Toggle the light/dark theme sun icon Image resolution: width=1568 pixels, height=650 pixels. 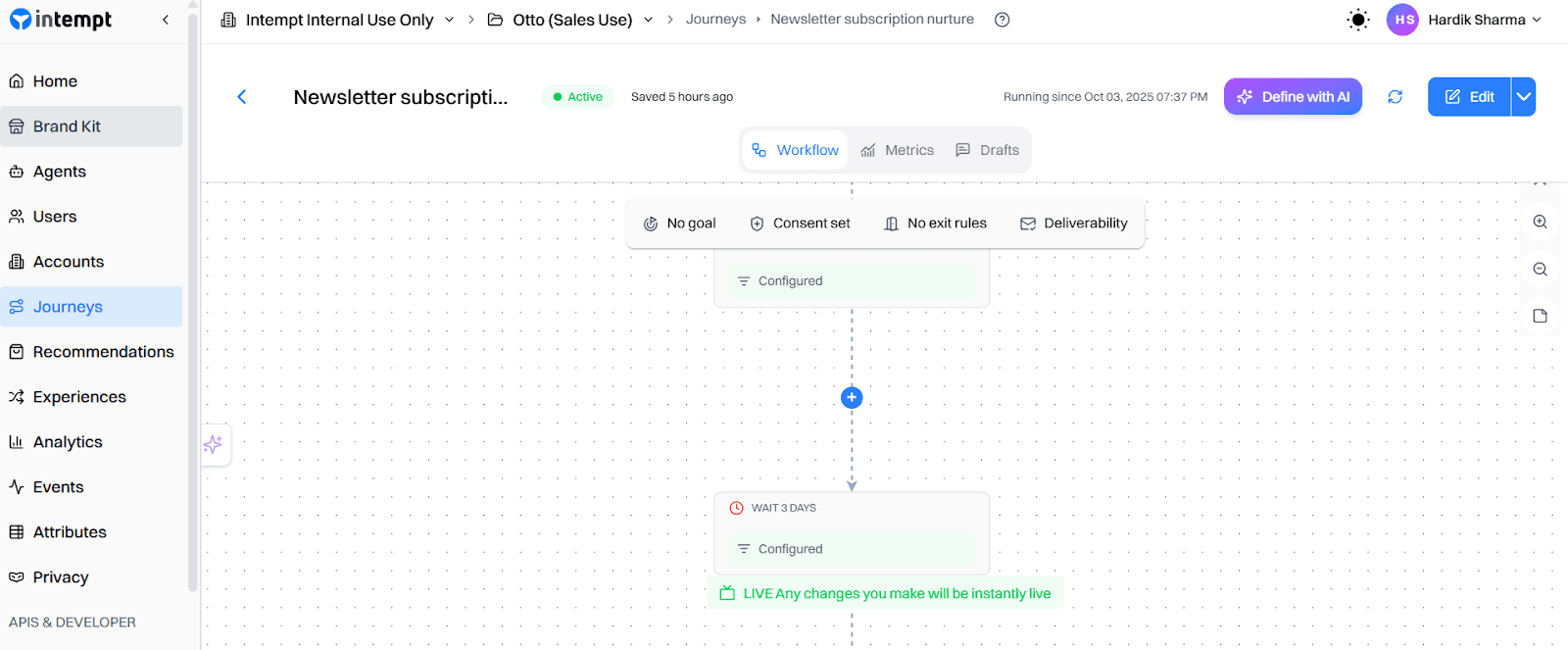(1357, 20)
